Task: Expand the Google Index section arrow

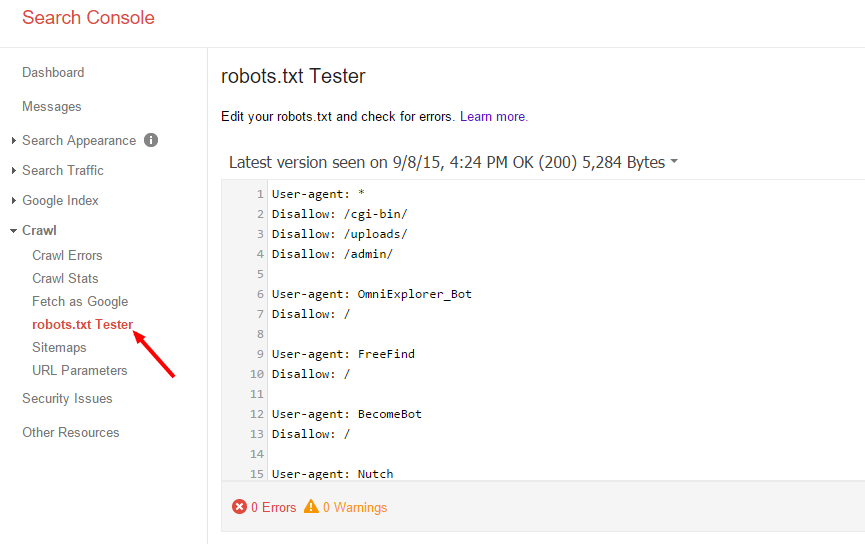Action: pos(13,200)
